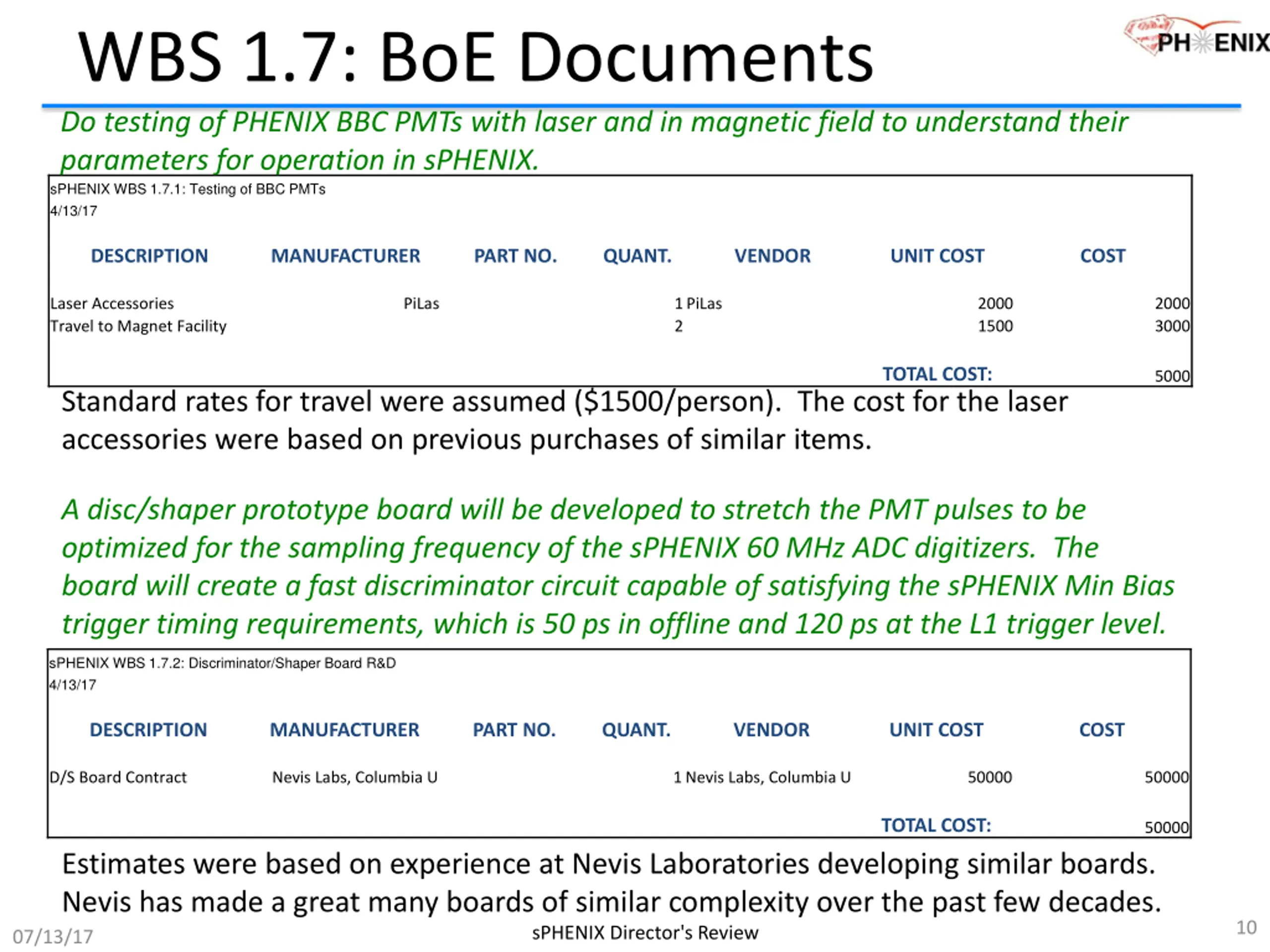Click the second table's VENDOR header
This screenshot has height=952, width=1270.
tap(771, 730)
